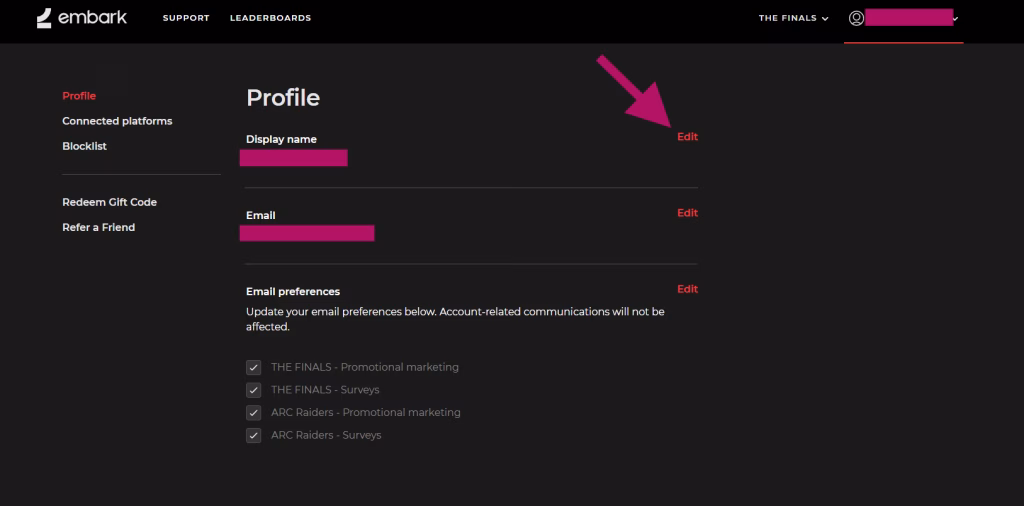Click Edit next to Email
The width and height of the screenshot is (1024, 506).
point(687,213)
